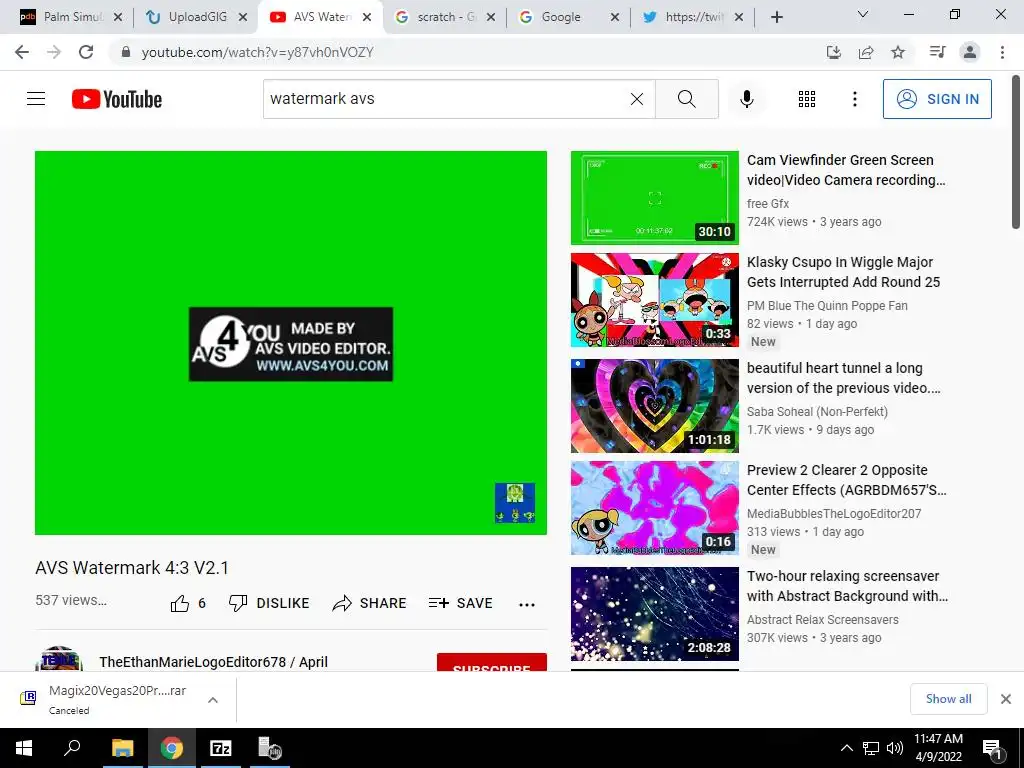Image resolution: width=1024 pixels, height=768 pixels.
Task: Click Abstract Relax Screensavers channel name
Action: click(823, 619)
